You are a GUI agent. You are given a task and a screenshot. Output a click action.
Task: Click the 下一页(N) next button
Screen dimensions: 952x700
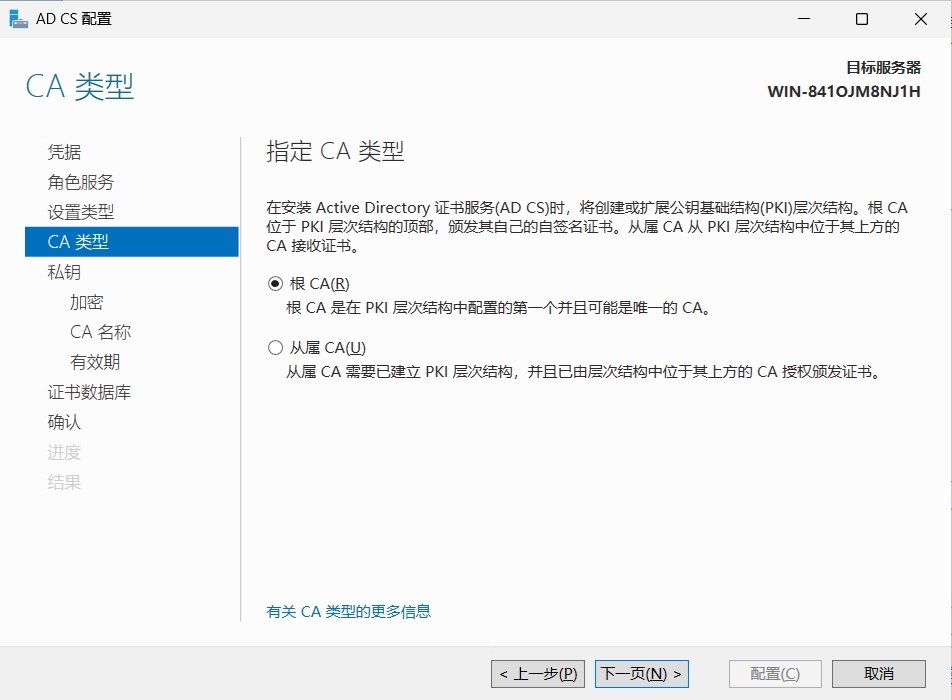[642, 674]
